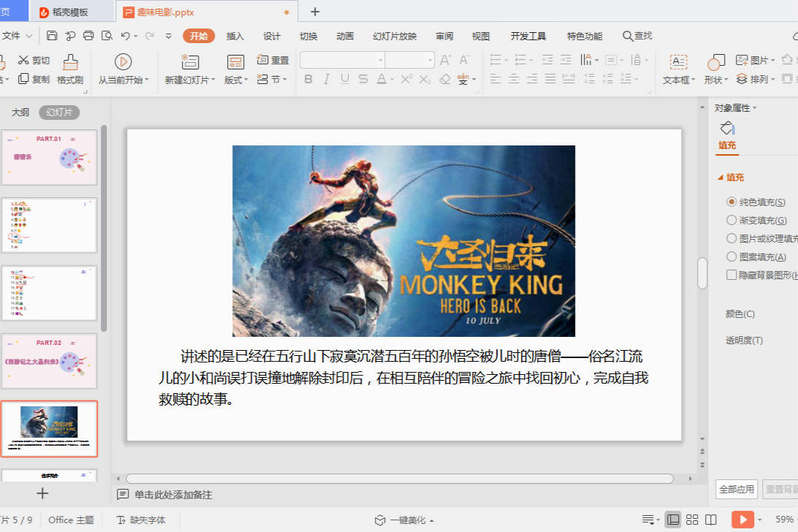Expand the 版式 layout dropdown
This screenshot has height=532, width=798.
coord(235,80)
